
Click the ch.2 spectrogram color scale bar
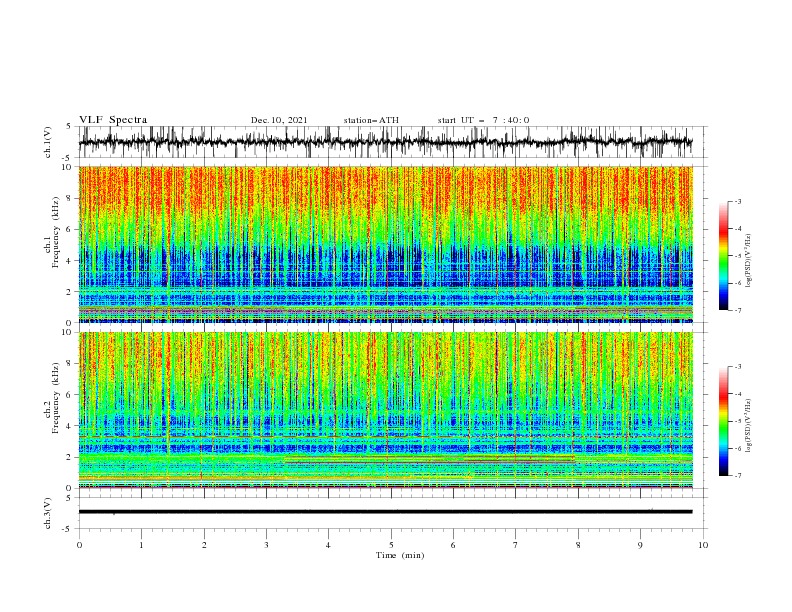click(x=723, y=421)
